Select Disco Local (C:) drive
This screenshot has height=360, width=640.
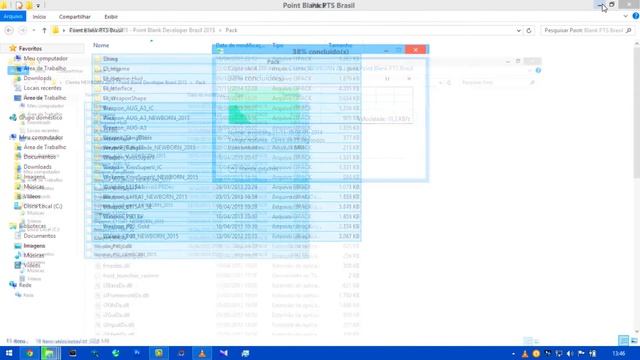coord(42,206)
